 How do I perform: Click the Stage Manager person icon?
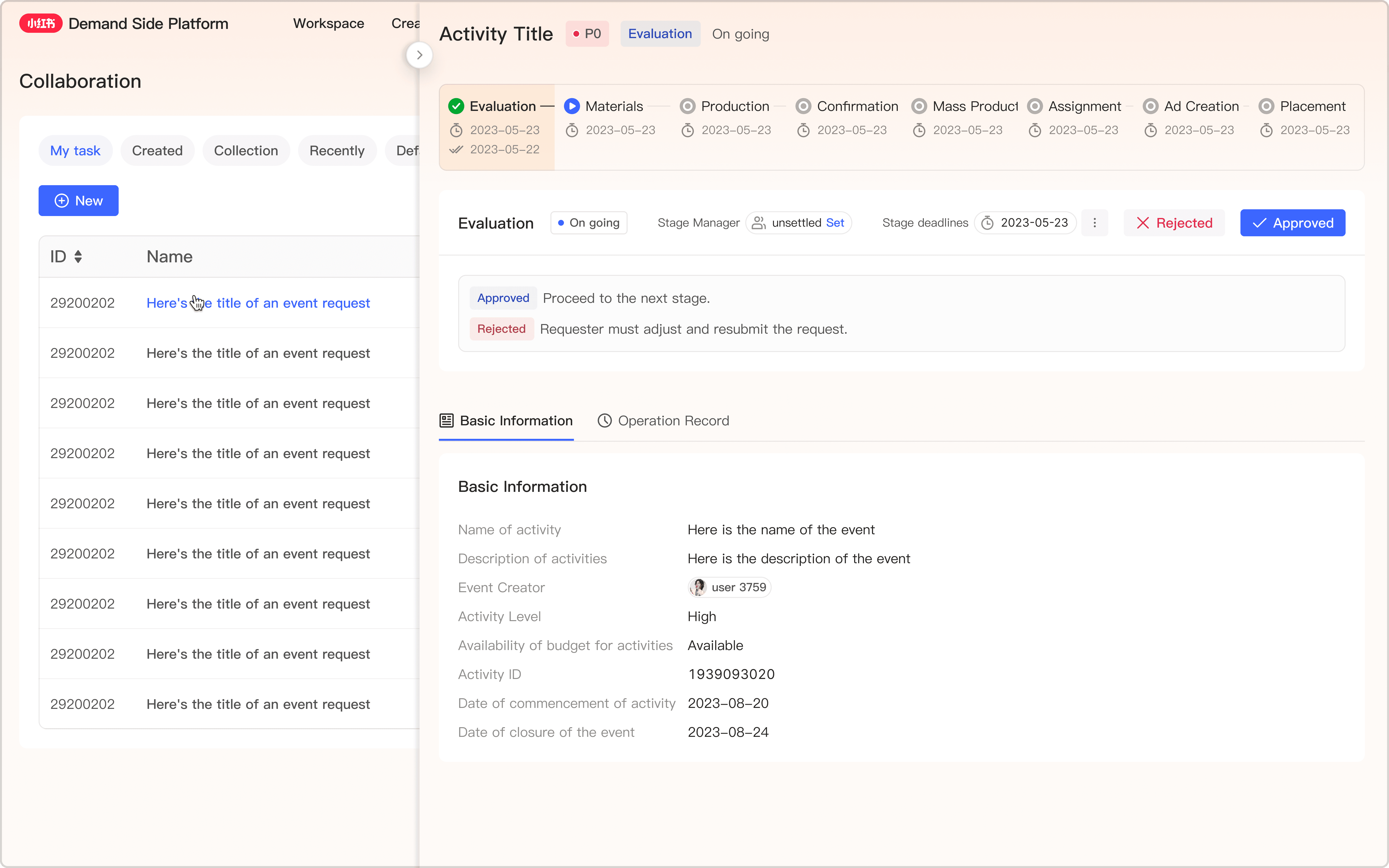(x=759, y=223)
